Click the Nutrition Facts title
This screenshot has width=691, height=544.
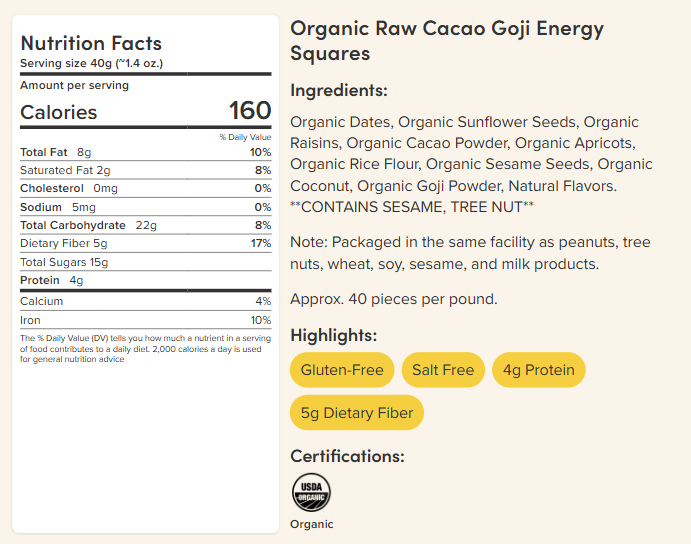(91, 43)
